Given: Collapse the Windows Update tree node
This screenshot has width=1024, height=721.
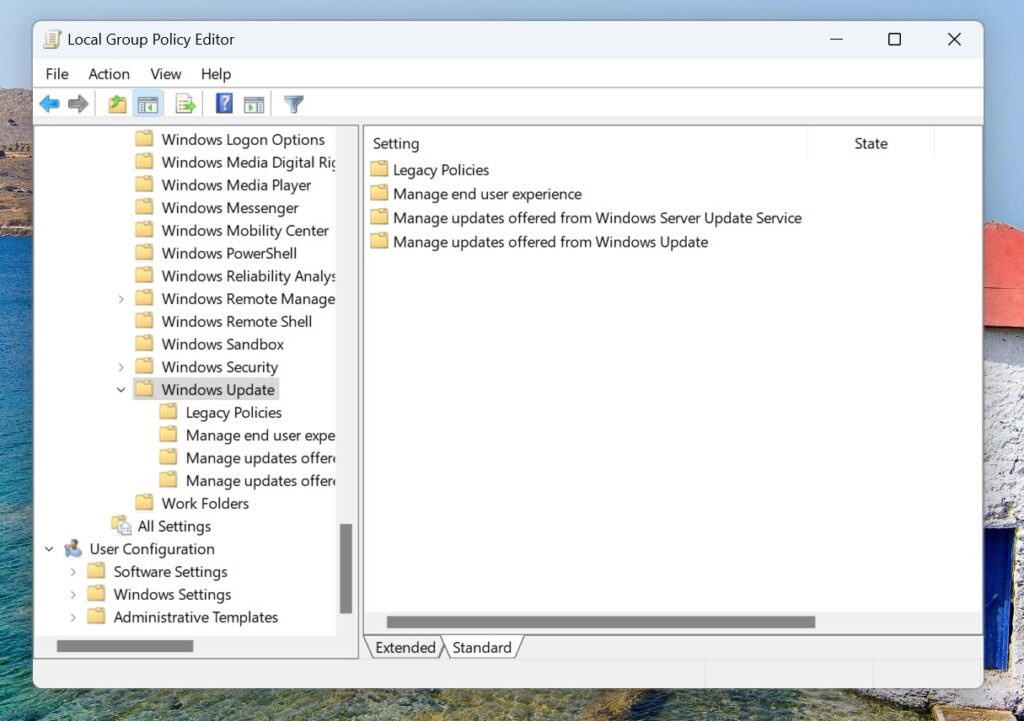Looking at the screenshot, I should pyautogui.click(x=121, y=390).
